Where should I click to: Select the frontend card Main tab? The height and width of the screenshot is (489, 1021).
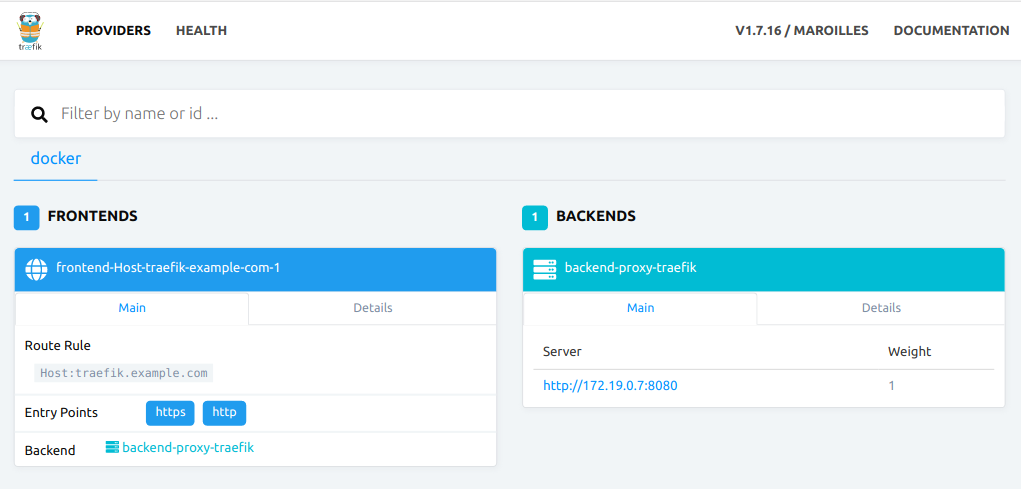coord(132,308)
